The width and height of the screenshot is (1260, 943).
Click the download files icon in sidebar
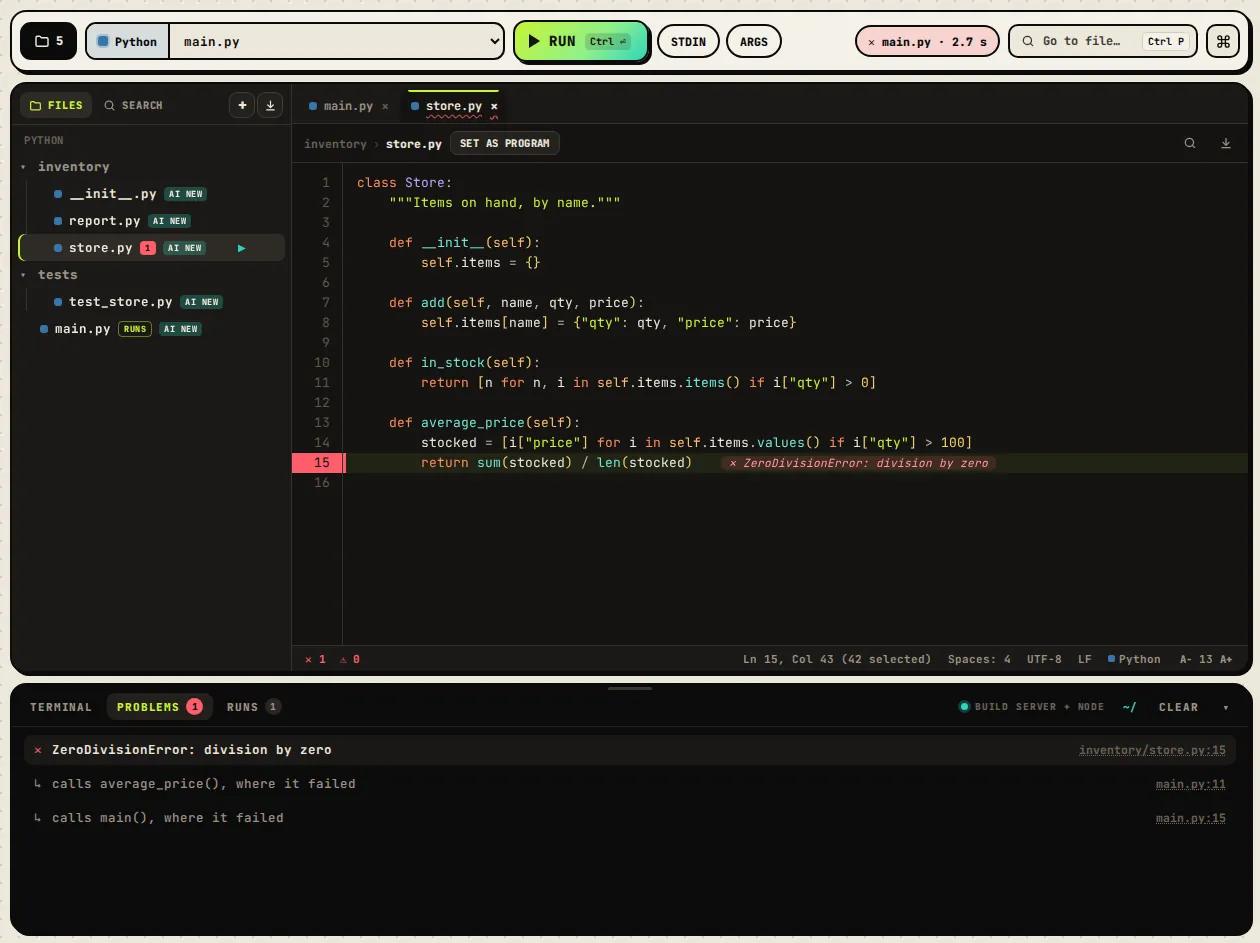[270, 105]
